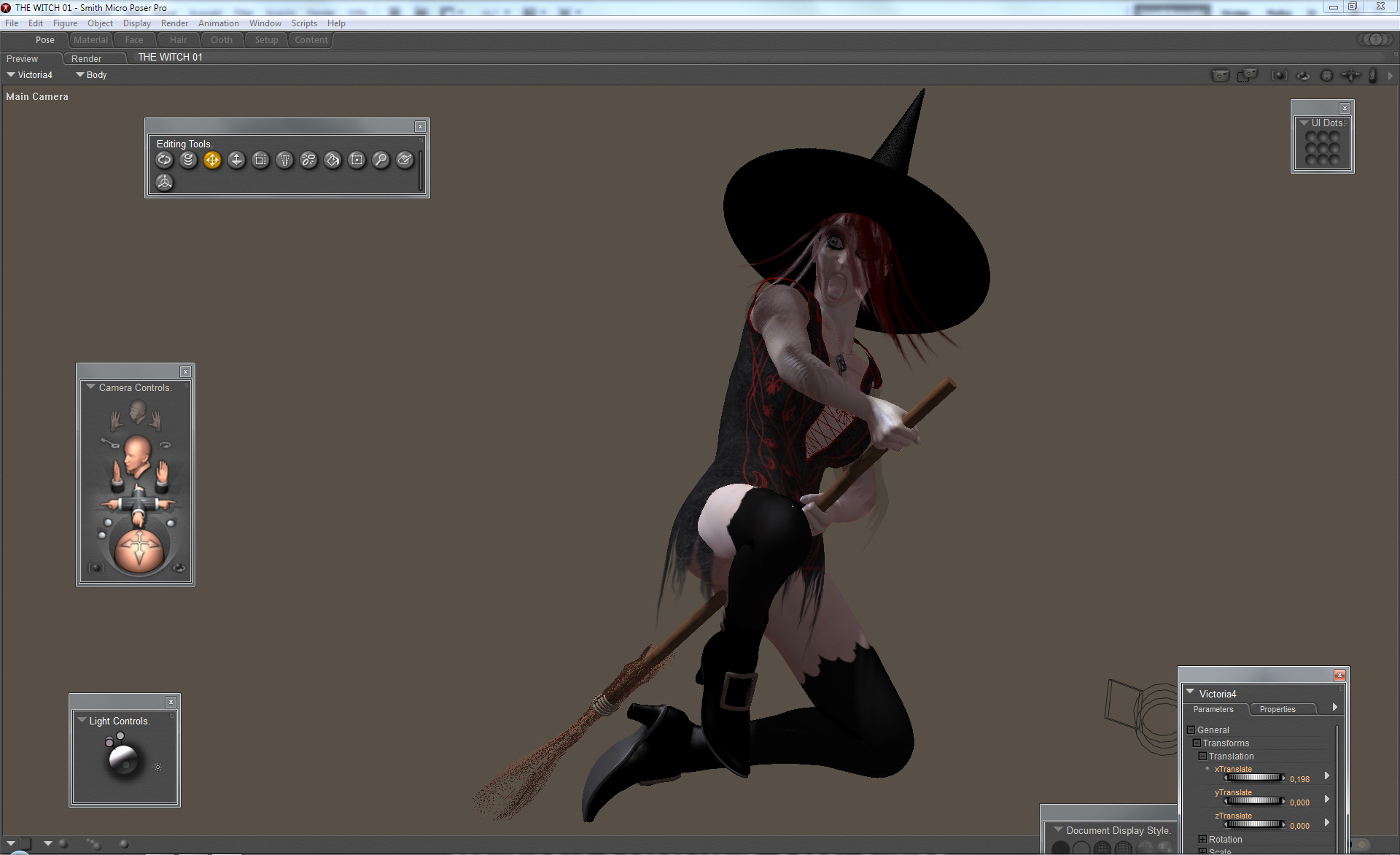
Task: Click the xTranslate parameter dial
Action: pos(1253,778)
